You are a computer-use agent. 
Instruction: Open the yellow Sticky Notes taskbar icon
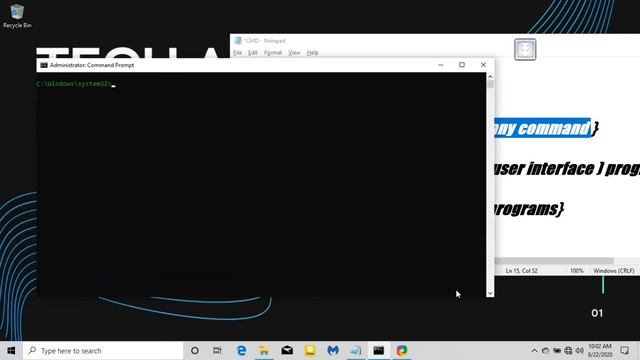pyautogui.click(x=310, y=351)
